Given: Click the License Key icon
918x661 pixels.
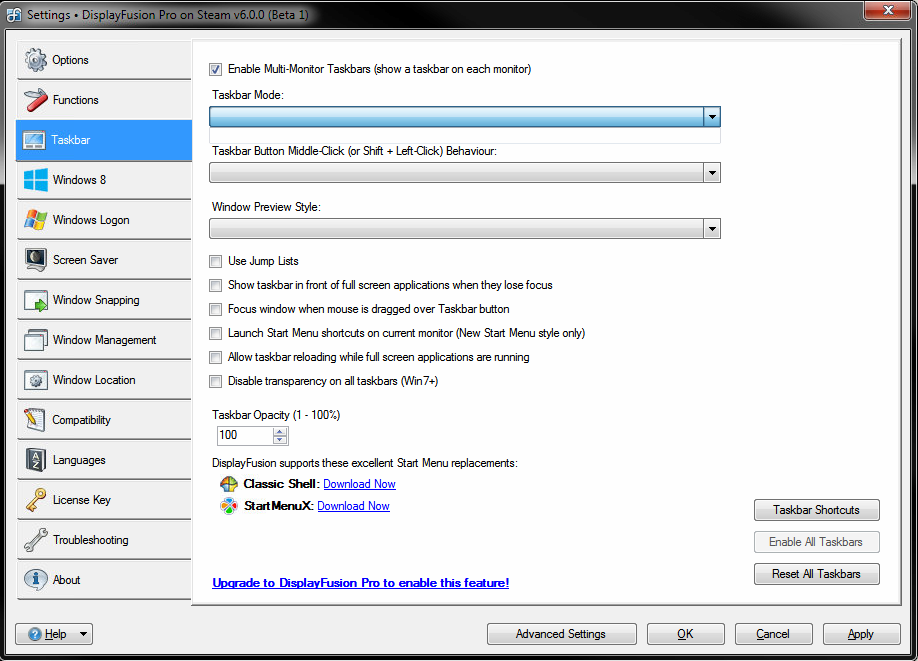Looking at the screenshot, I should click(36, 500).
